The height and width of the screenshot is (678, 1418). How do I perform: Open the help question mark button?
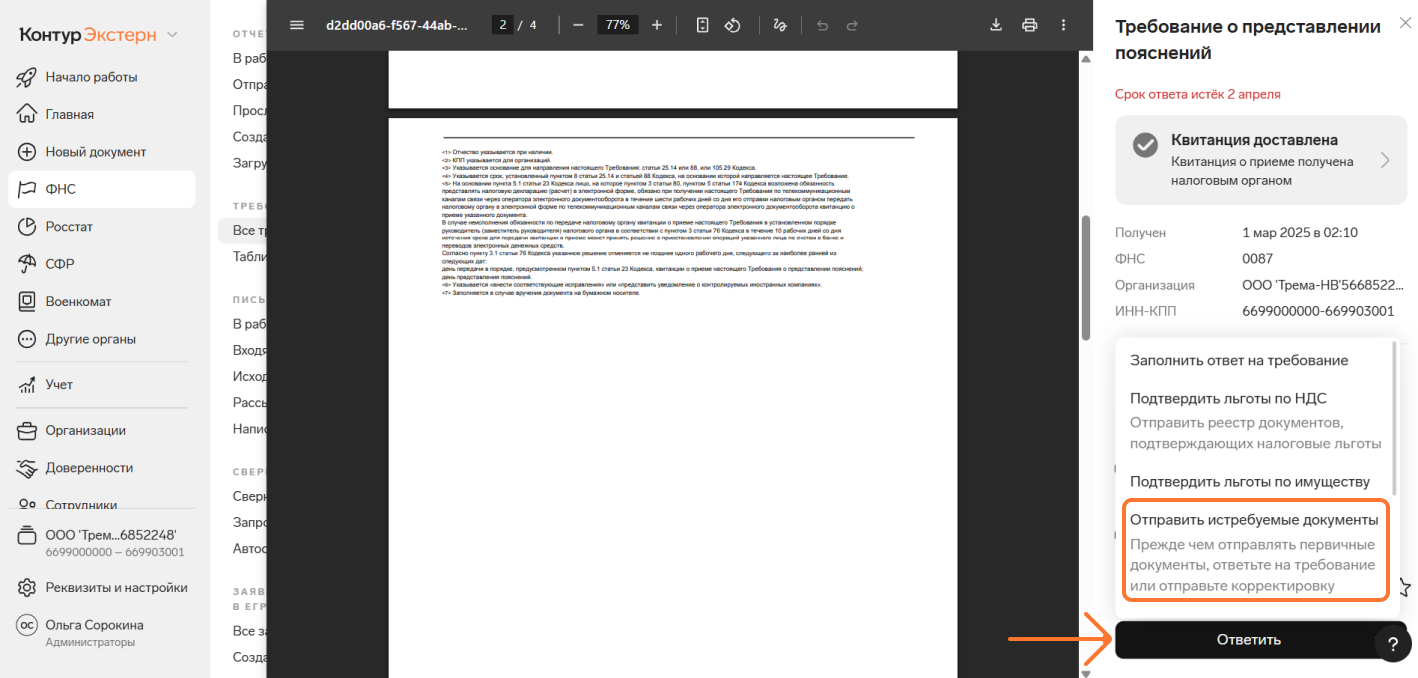1392,646
